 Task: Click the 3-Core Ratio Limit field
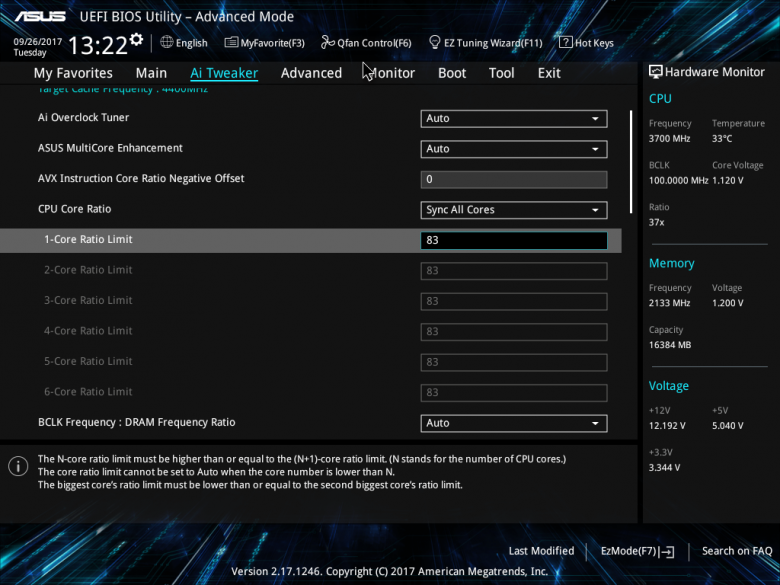tap(514, 301)
